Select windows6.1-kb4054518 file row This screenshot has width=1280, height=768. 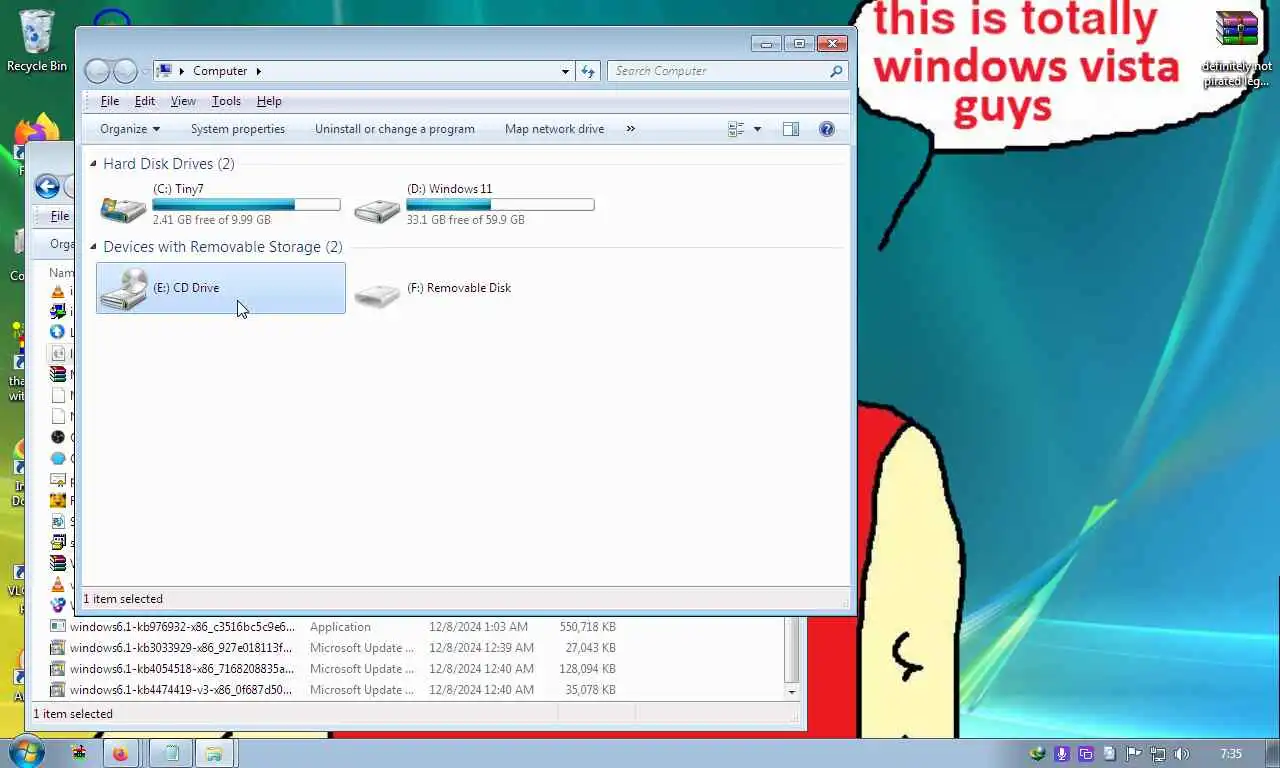(333, 669)
